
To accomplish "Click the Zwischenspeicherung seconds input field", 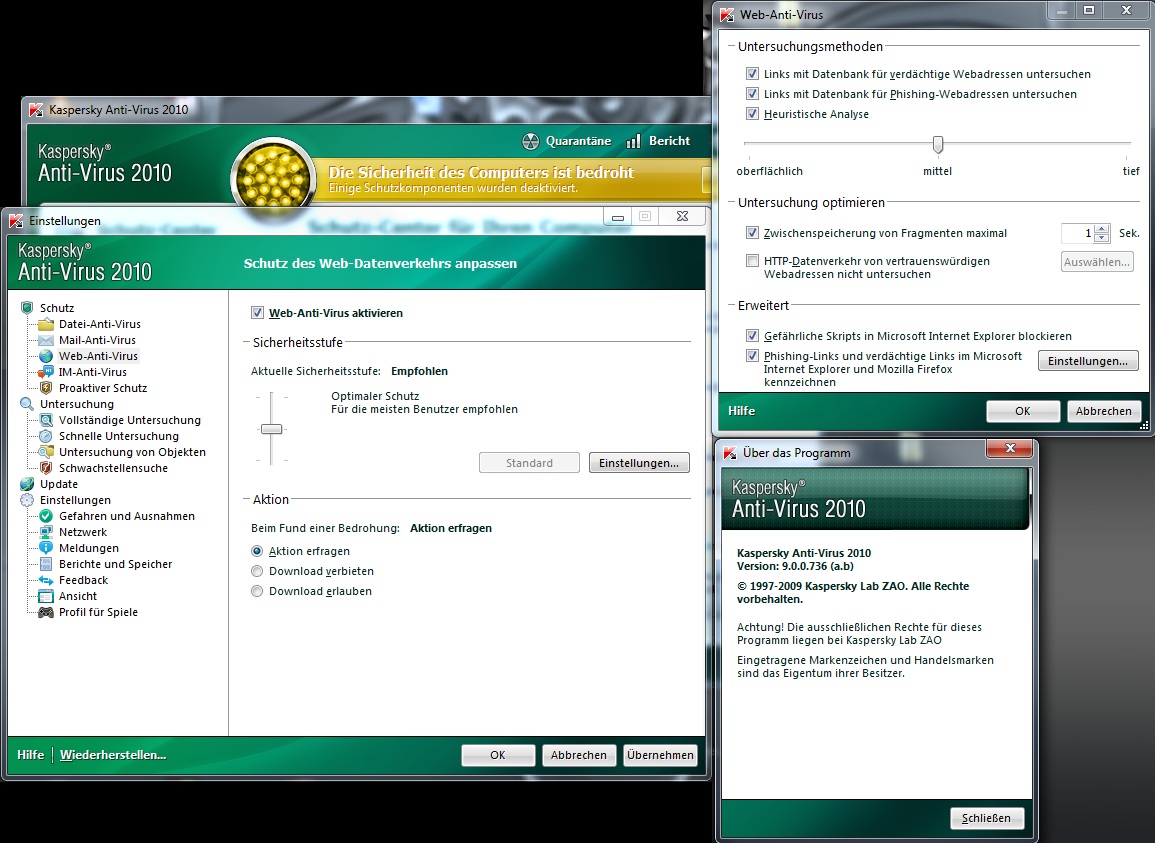I will 1078,233.
